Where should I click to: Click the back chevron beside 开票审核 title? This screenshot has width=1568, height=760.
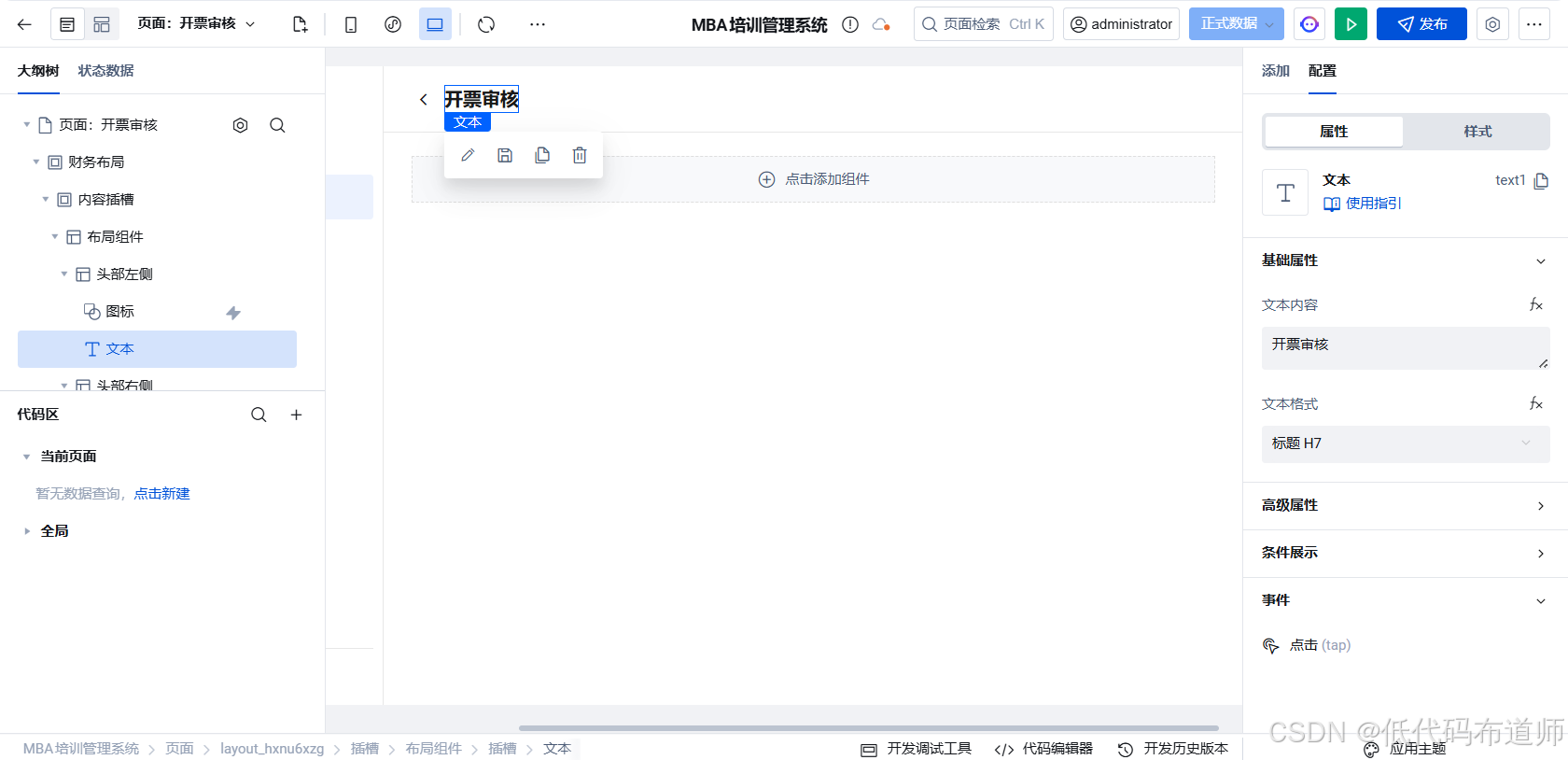[424, 99]
